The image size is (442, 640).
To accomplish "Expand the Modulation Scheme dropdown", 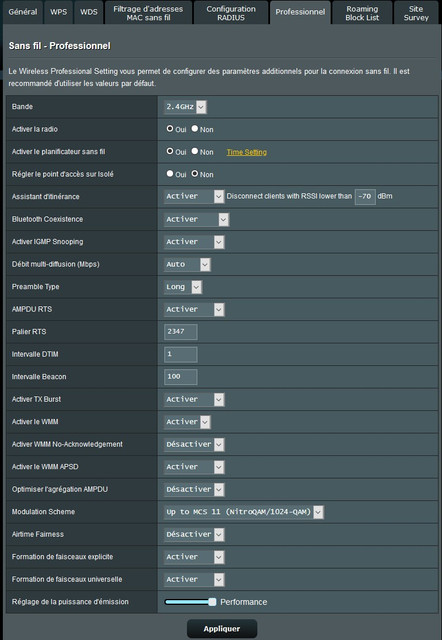I will [x=244, y=512].
